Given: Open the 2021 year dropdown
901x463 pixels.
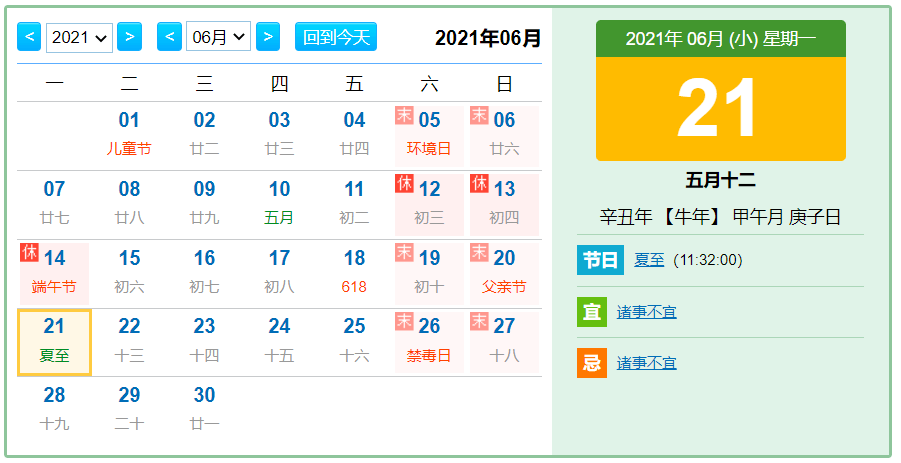Looking at the screenshot, I should click(79, 37).
